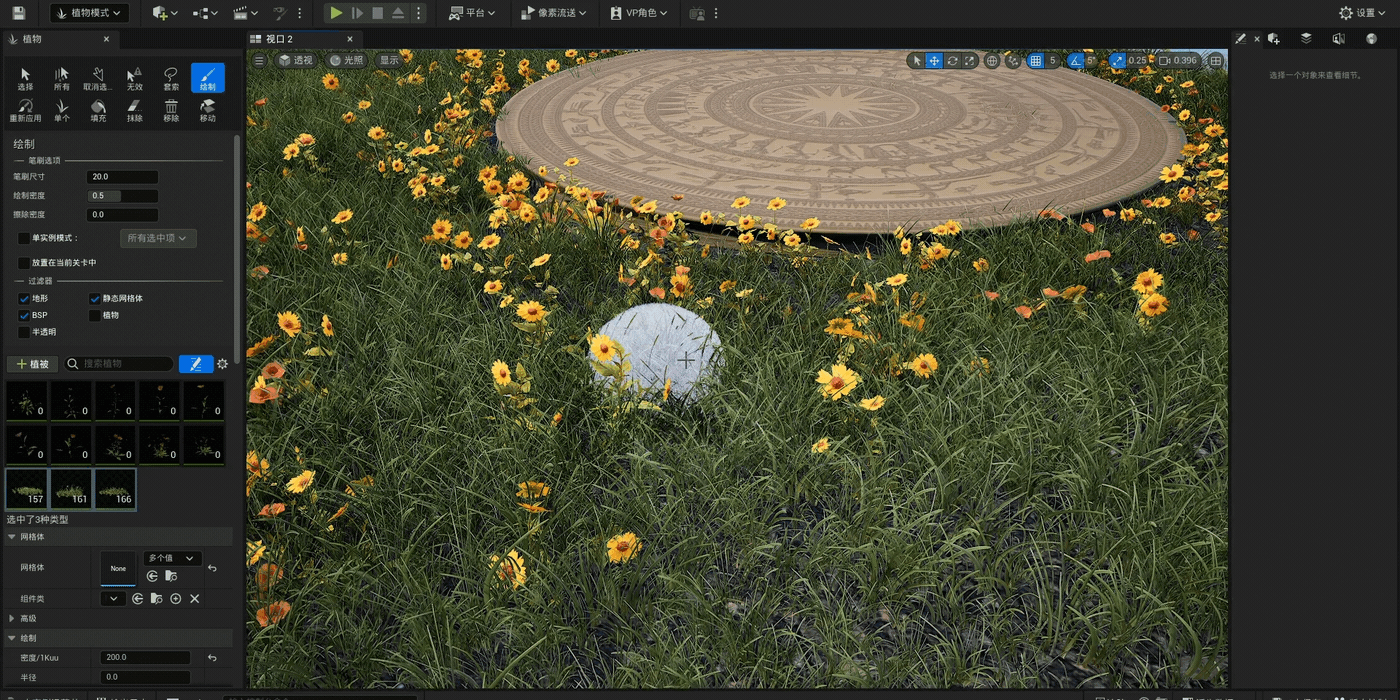Open the 显示 show menu
The height and width of the screenshot is (700, 1400).
click(x=389, y=60)
